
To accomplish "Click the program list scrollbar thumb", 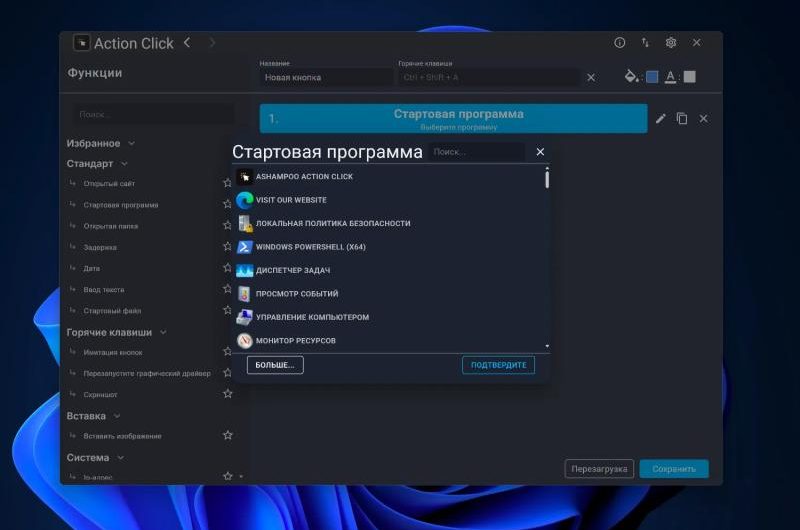I will coord(547,179).
